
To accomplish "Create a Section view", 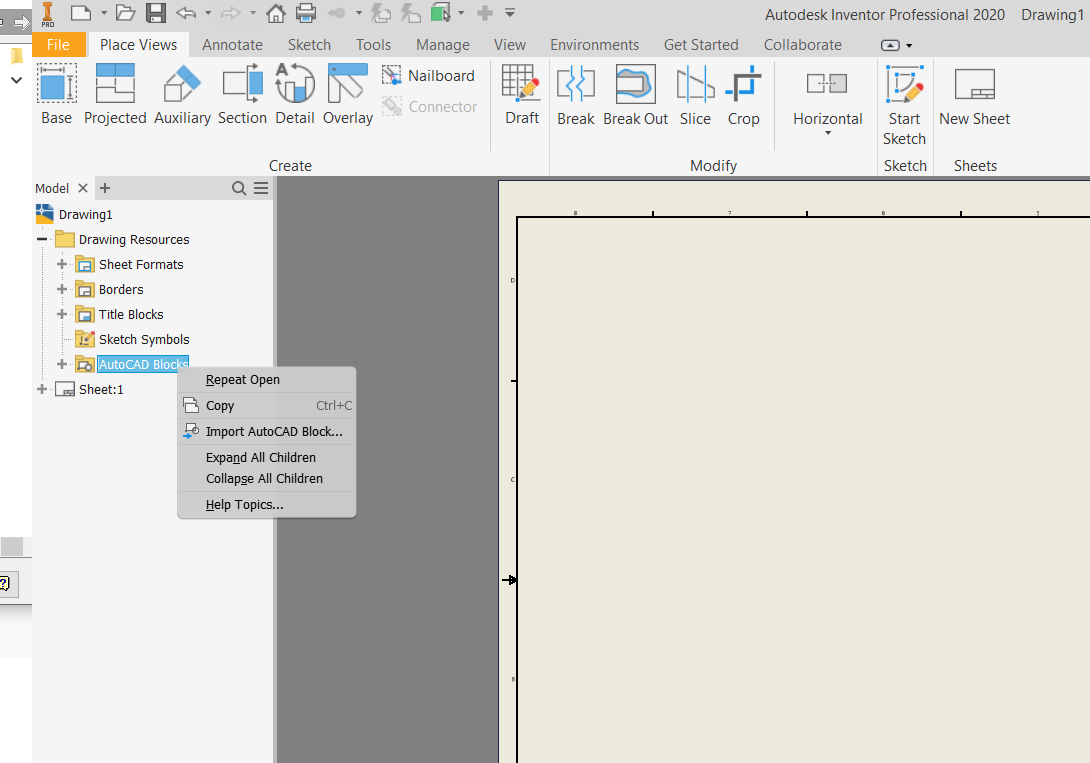I will (242, 95).
